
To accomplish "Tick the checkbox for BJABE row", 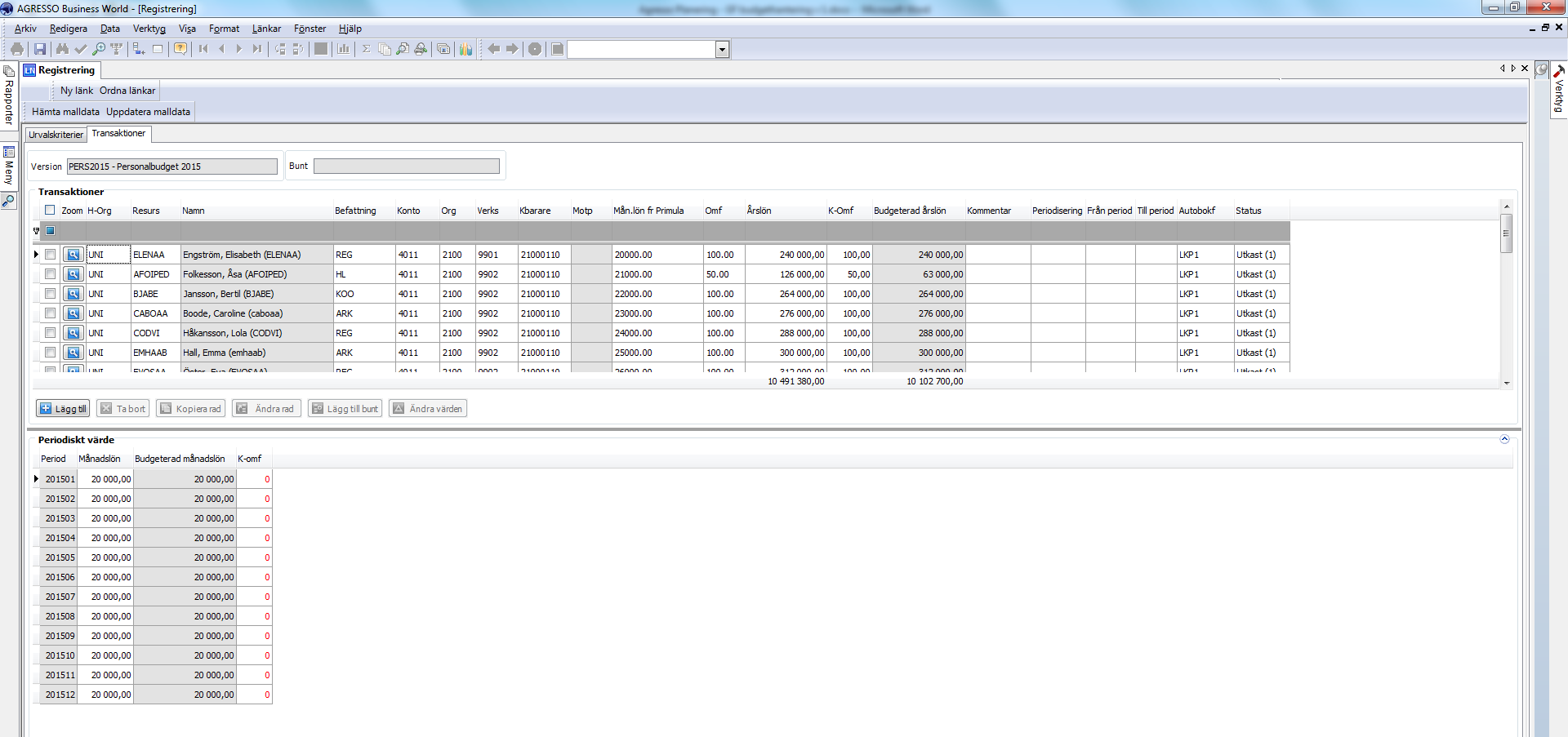I will coord(50,294).
